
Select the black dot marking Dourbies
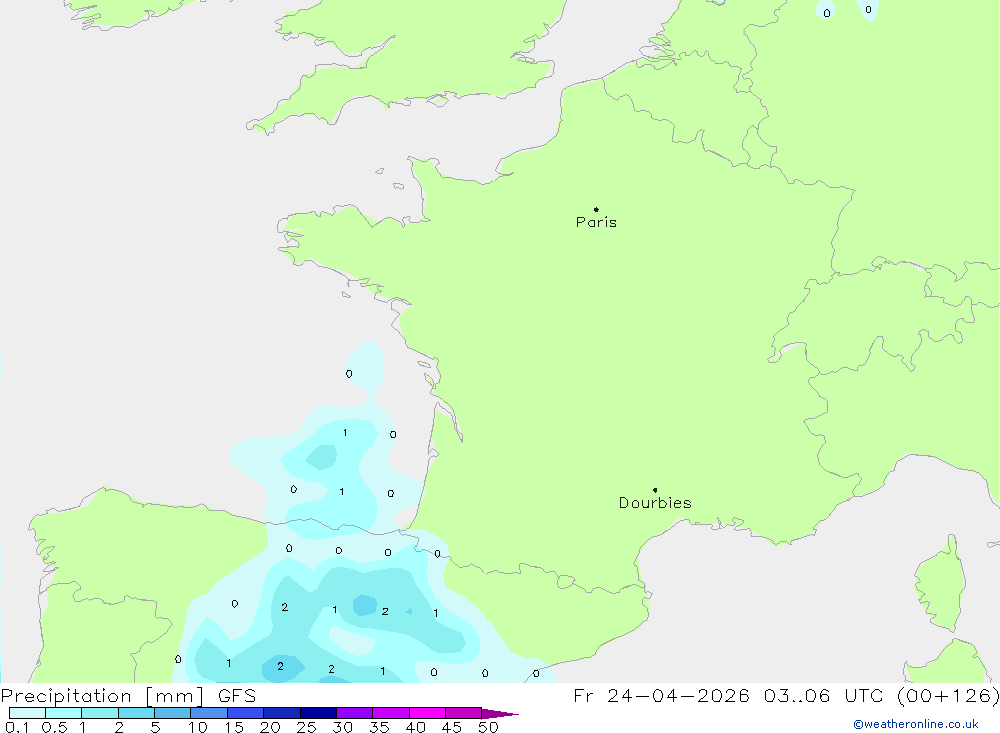[655, 490]
